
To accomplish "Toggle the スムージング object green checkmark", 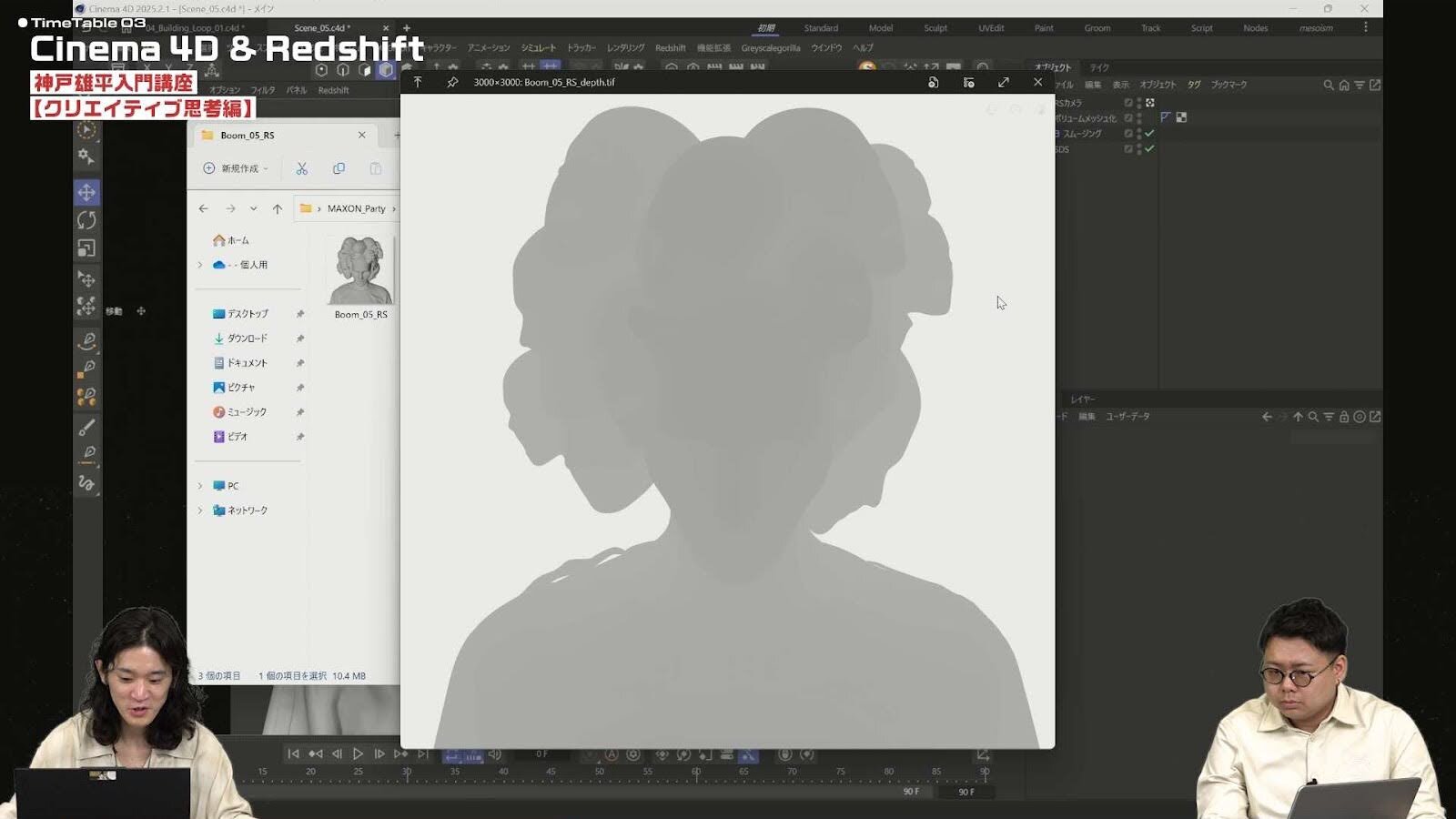I will tap(1149, 133).
